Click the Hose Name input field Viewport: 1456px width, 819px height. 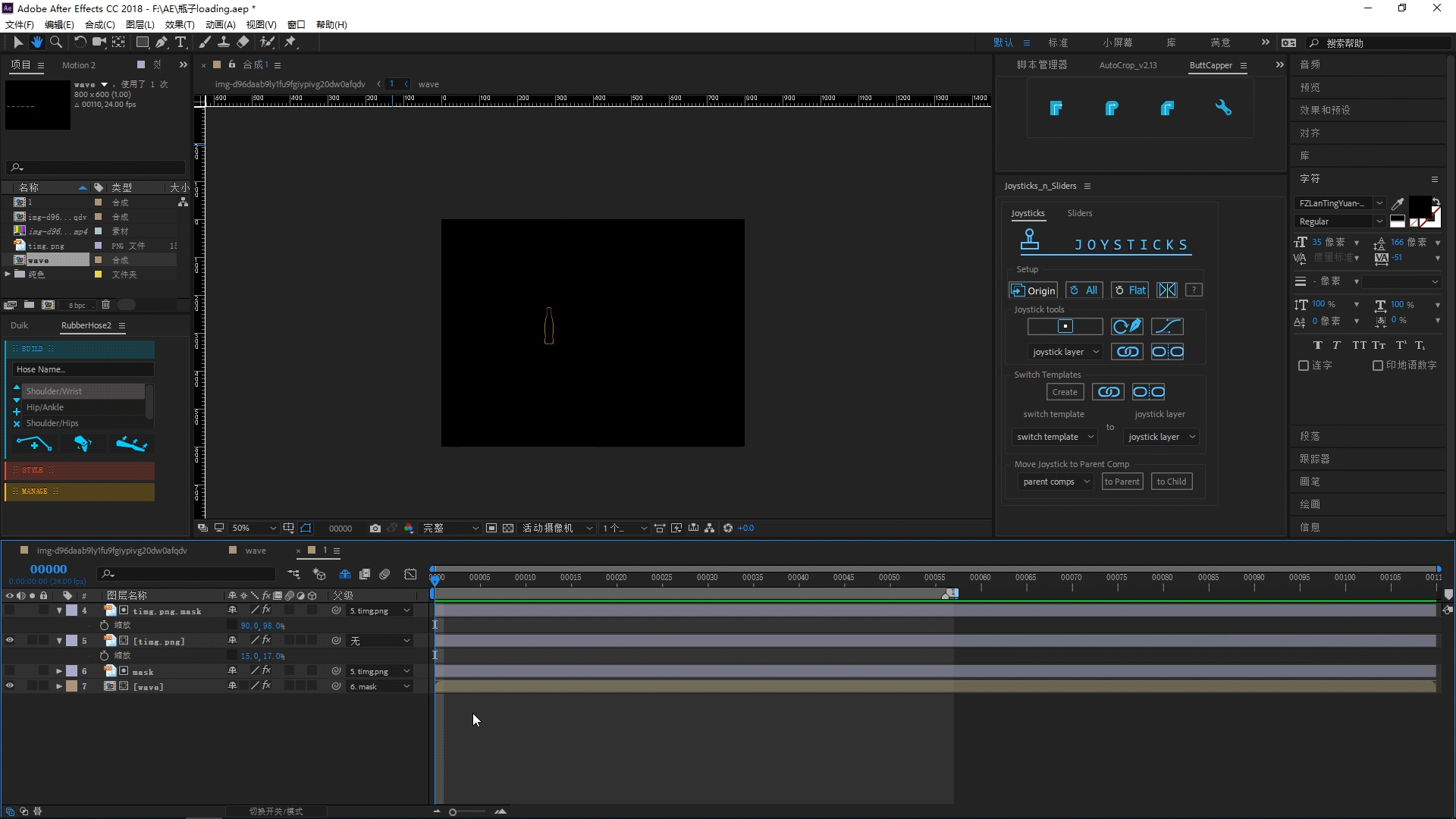tap(83, 370)
